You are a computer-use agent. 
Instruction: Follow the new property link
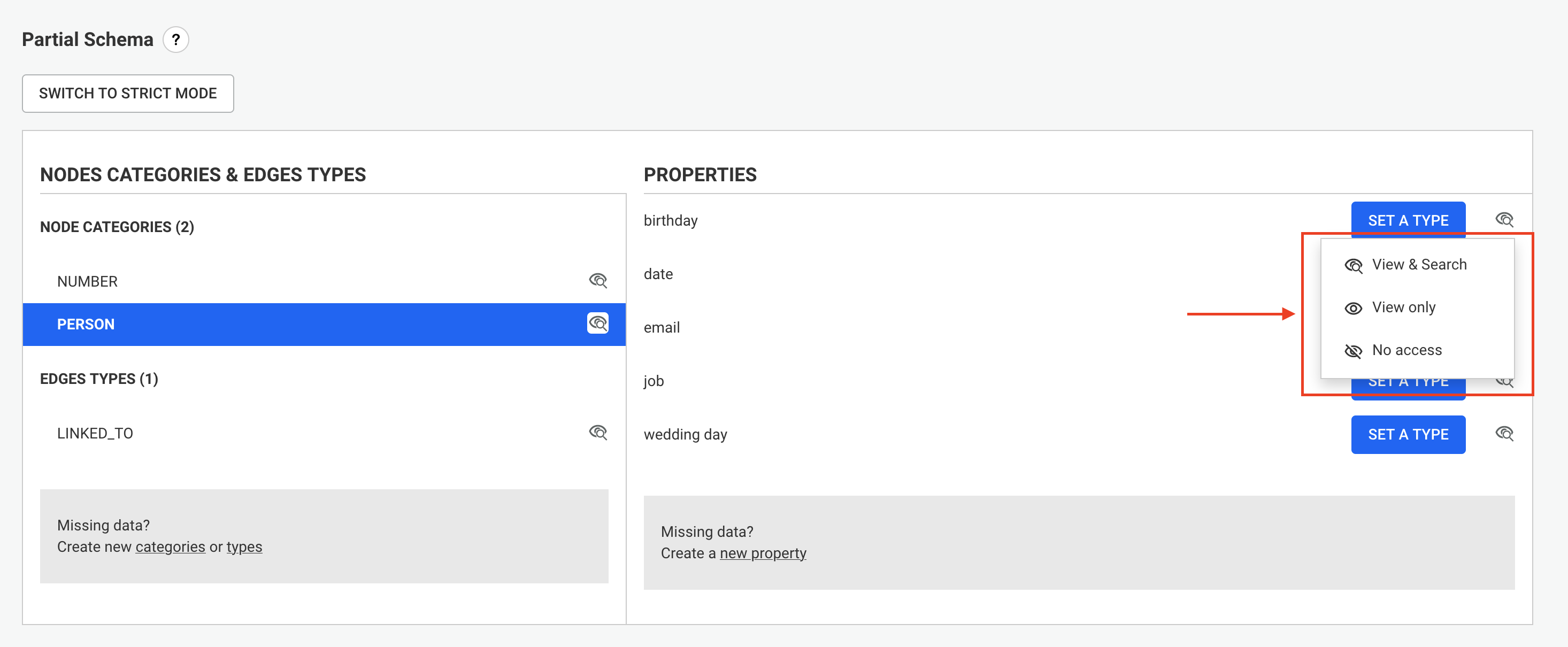click(x=763, y=553)
